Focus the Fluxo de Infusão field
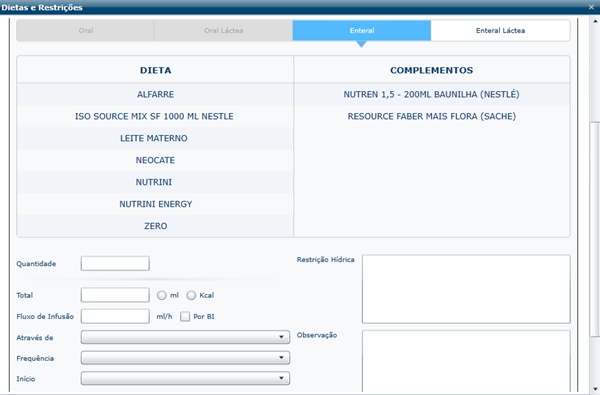Viewport: 600px width, 395px height. (x=115, y=317)
